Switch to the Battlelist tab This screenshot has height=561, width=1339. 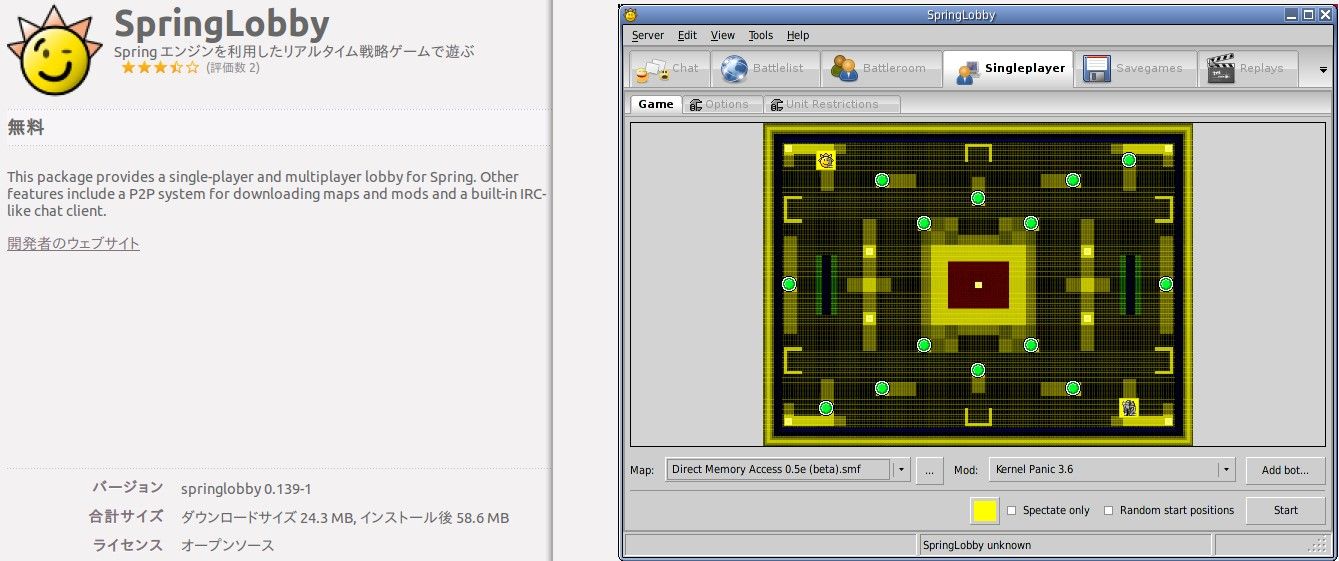(x=764, y=69)
